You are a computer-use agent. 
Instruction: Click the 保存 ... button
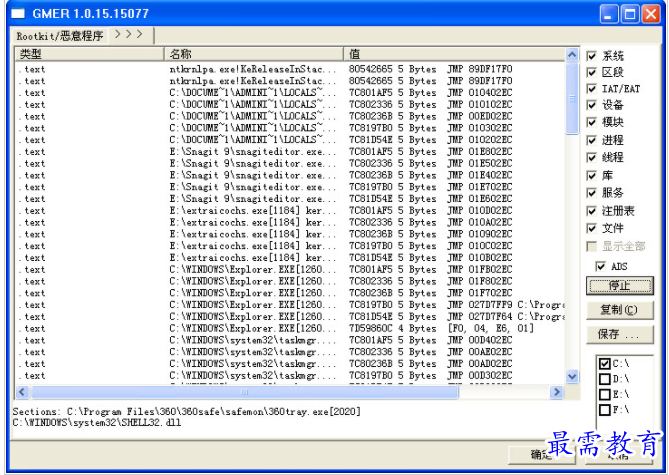click(x=620, y=334)
